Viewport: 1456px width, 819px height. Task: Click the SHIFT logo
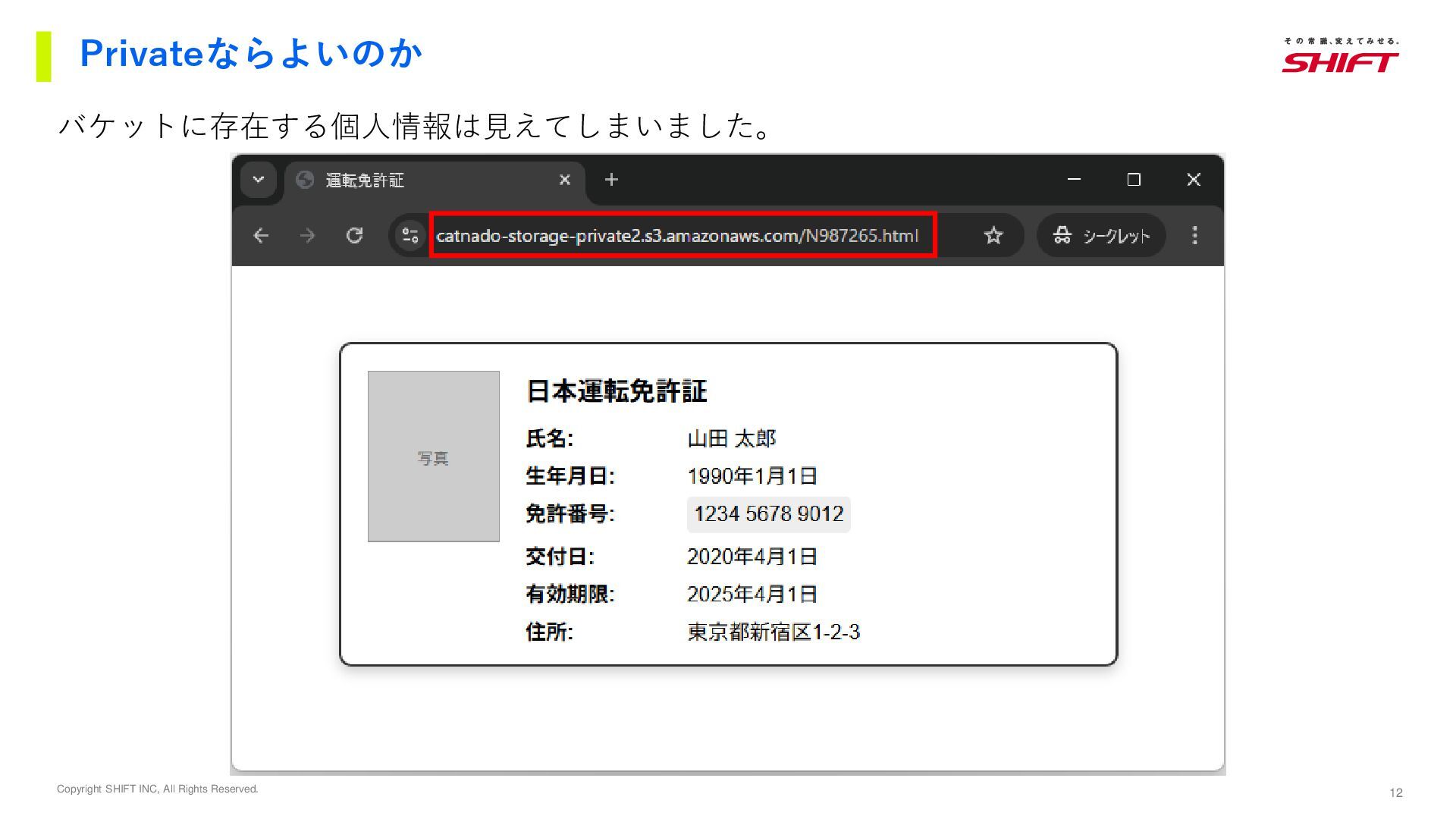(x=1340, y=60)
